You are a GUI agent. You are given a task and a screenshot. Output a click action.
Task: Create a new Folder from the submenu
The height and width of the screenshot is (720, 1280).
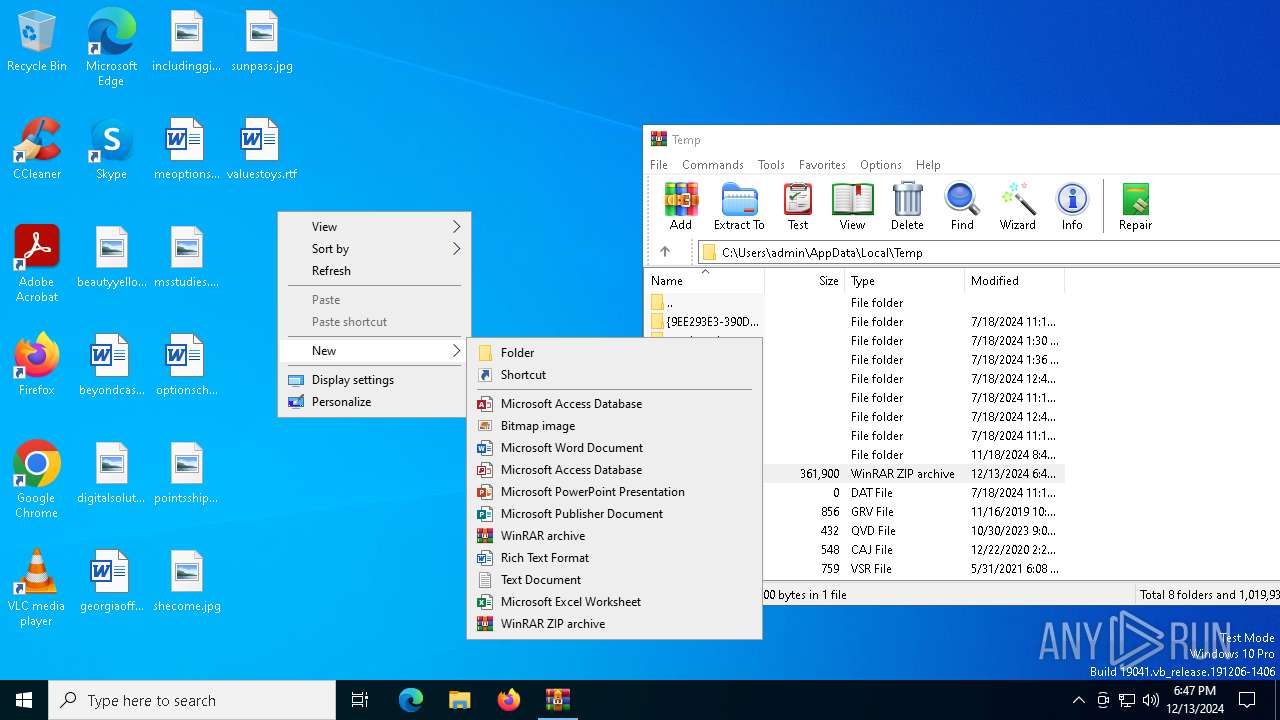614,353
